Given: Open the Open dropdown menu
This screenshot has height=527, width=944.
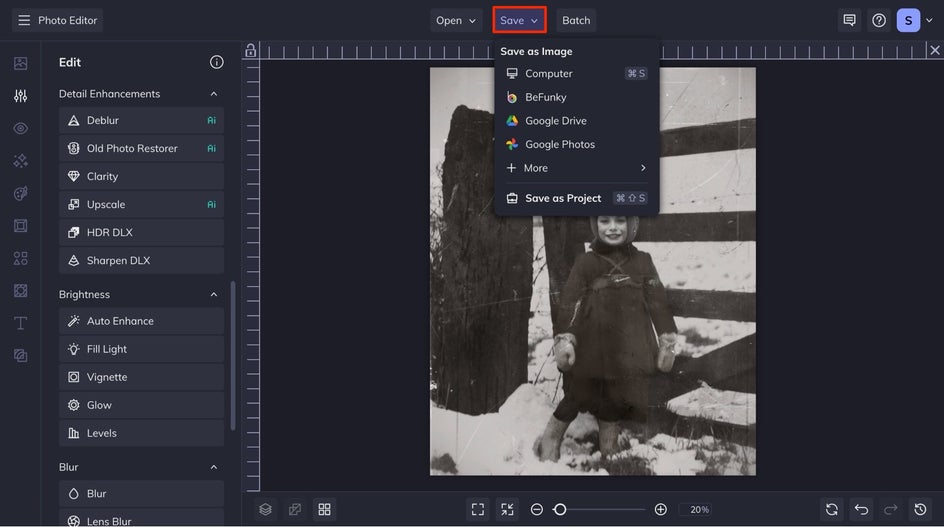Looking at the screenshot, I should 456,20.
